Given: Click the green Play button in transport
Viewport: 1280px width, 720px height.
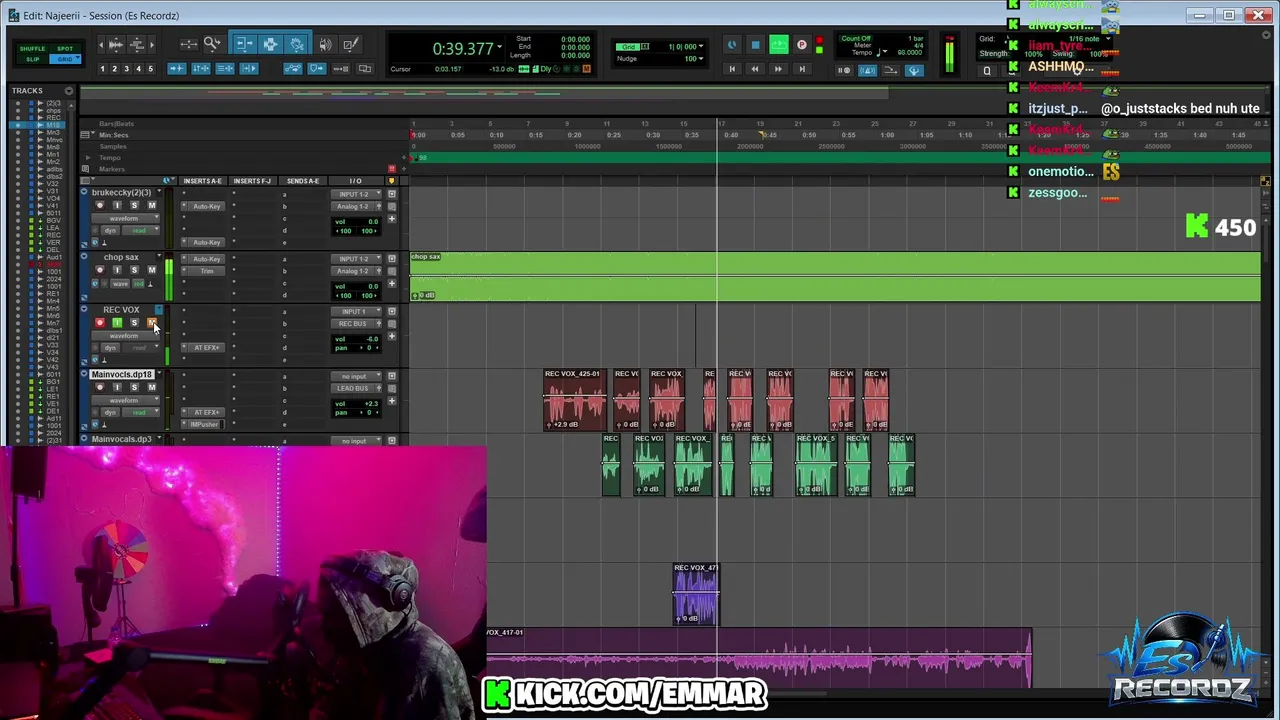Looking at the screenshot, I should pos(778,45).
